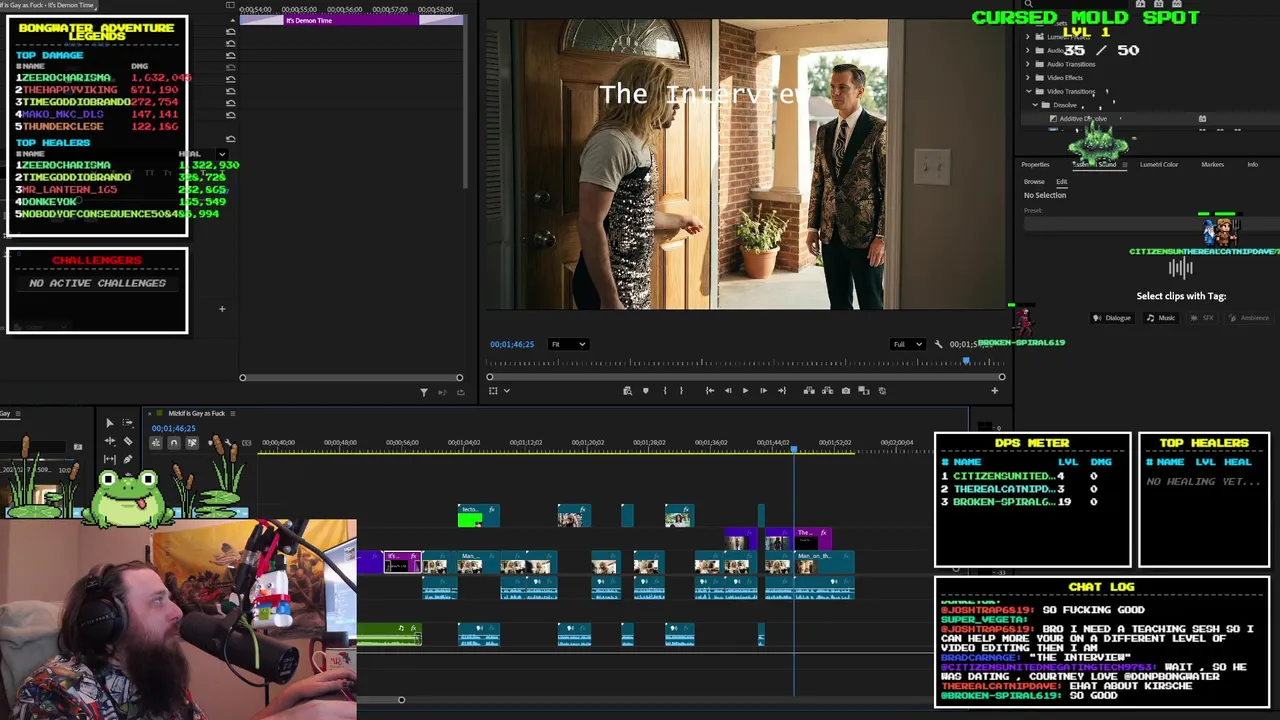This screenshot has width=1280, height=720.
Task: Toggle the Timeline caption track CC button
Action: (246, 443)
